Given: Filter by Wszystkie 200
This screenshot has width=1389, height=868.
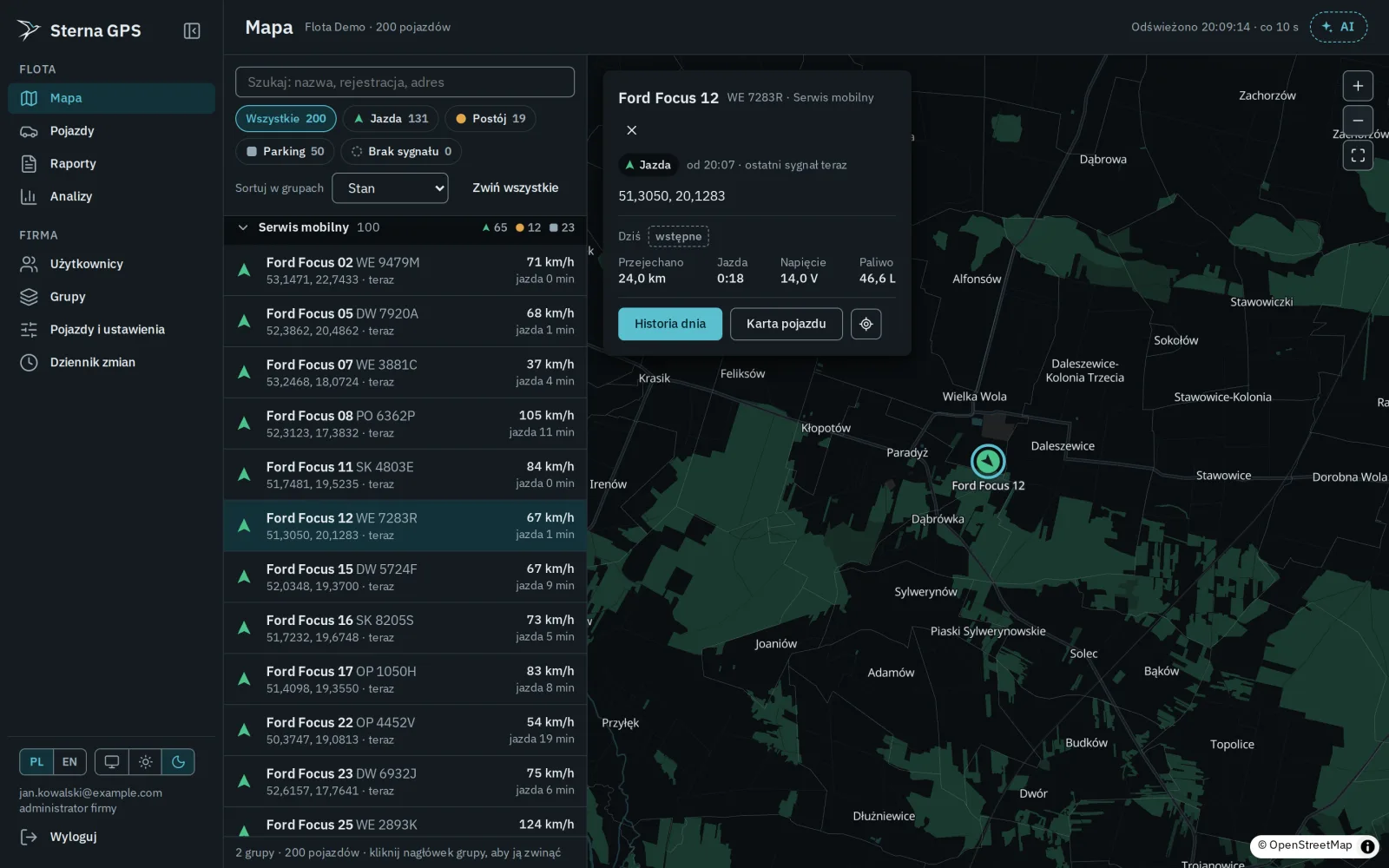Looking at the screenshot, I should click(286, 119).
